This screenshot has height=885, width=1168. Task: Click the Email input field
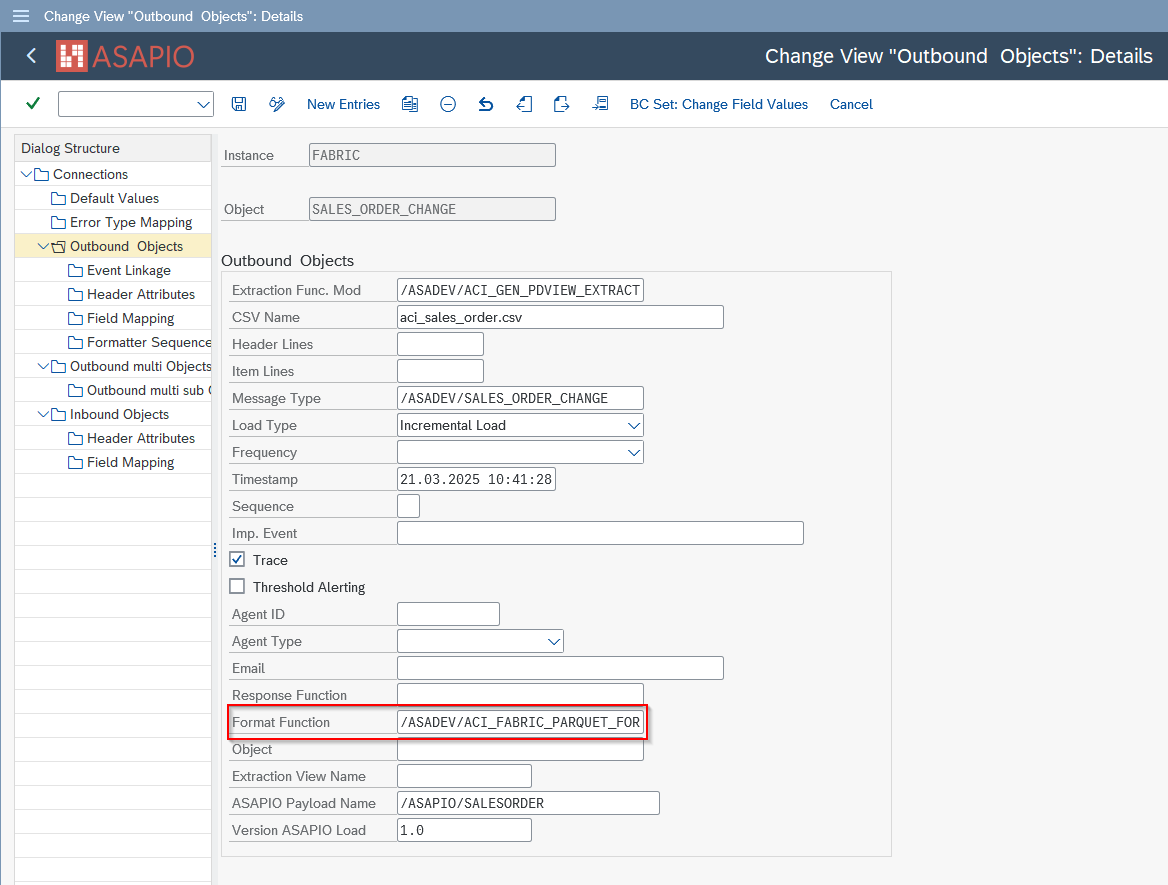click(560, 667)
